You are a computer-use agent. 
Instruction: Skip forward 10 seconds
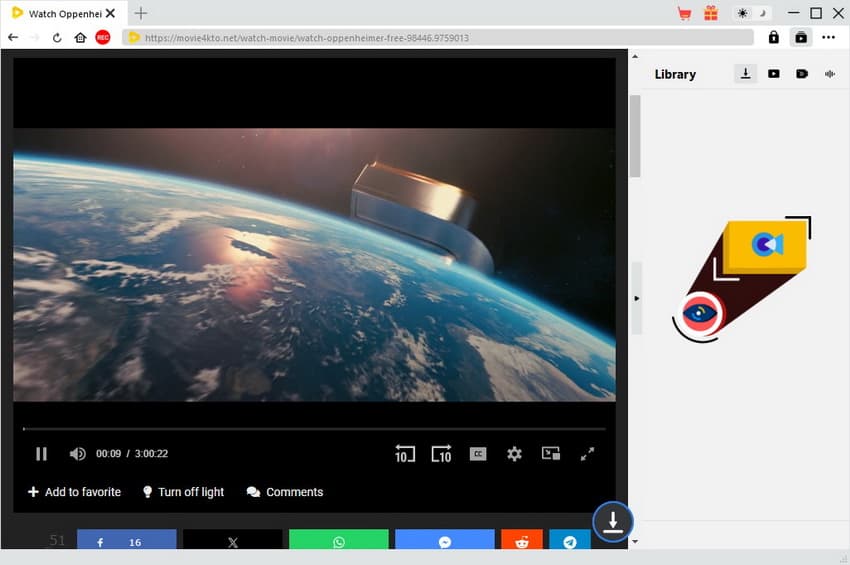(441, 454)
